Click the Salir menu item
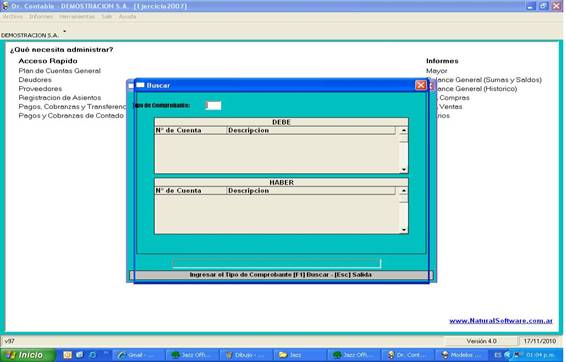The height and width of the screenshot is (362, 566). click(x=106, y=17)
